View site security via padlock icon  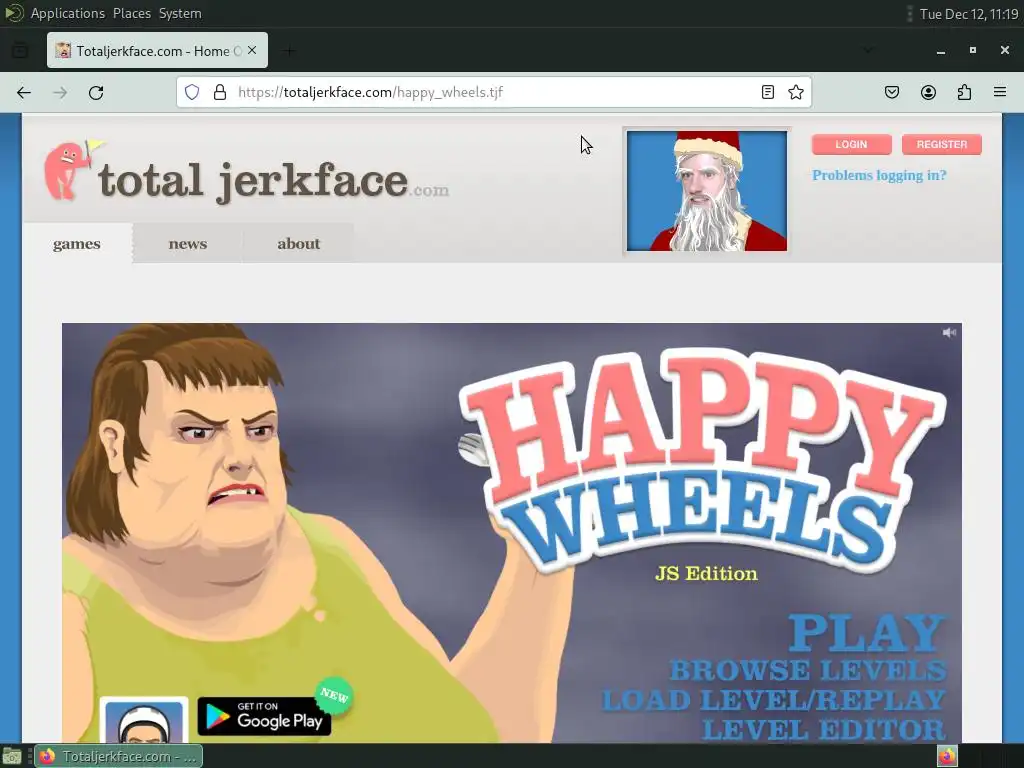tap(220, 92)
